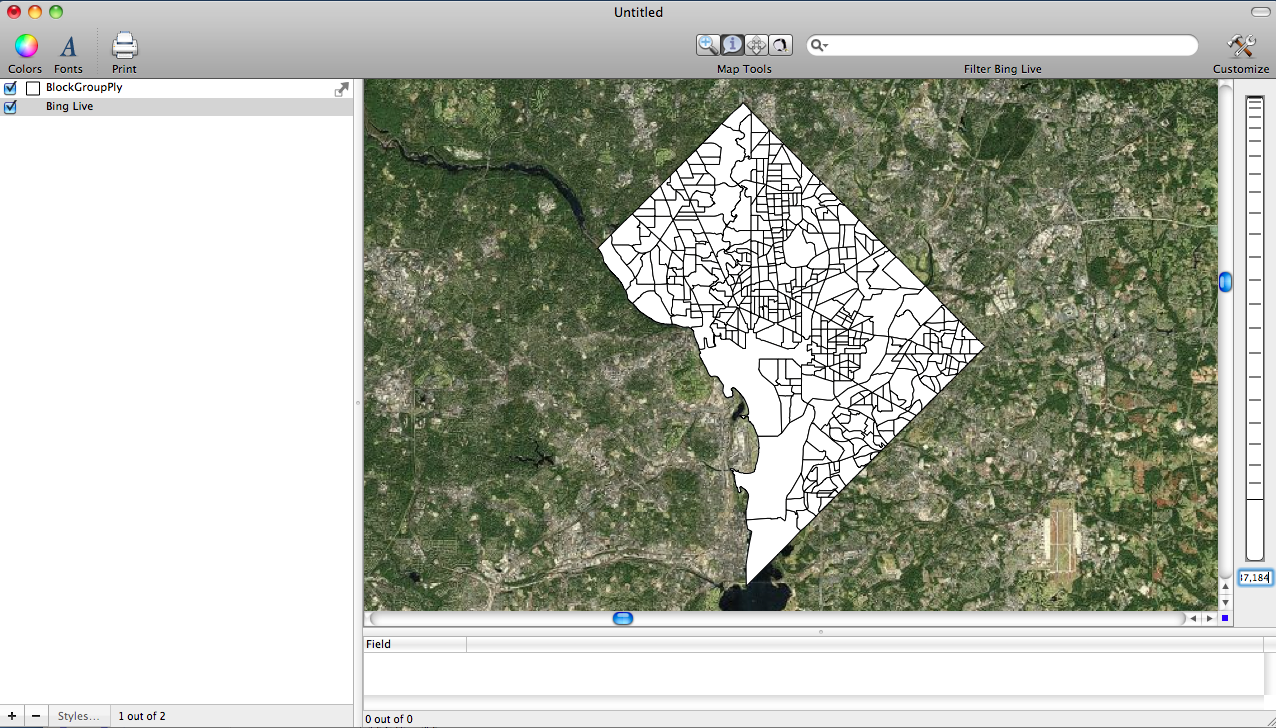
Task: Remove layer with the minus button
Action: pyautogui.click(x=36, y=716)
